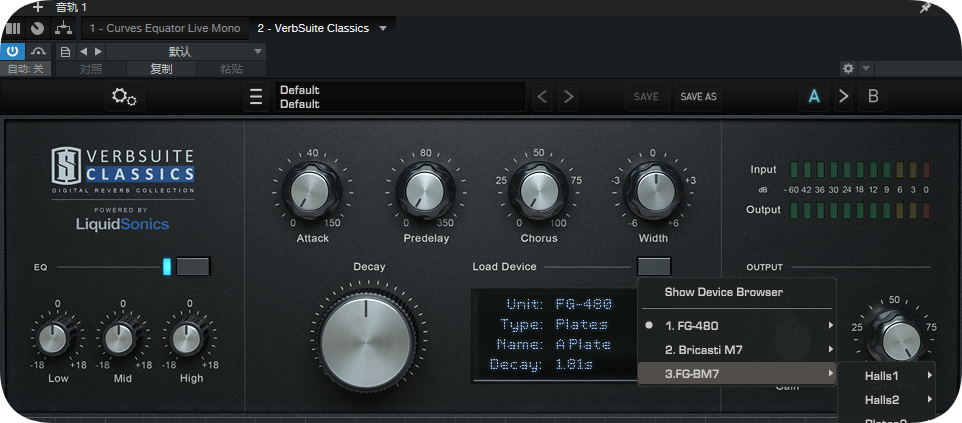The height and width of the screenshot is (423, 962).
Task: Expand the 2. Bricasti M7 submenu arrow
Action: [x=830, y=349]
